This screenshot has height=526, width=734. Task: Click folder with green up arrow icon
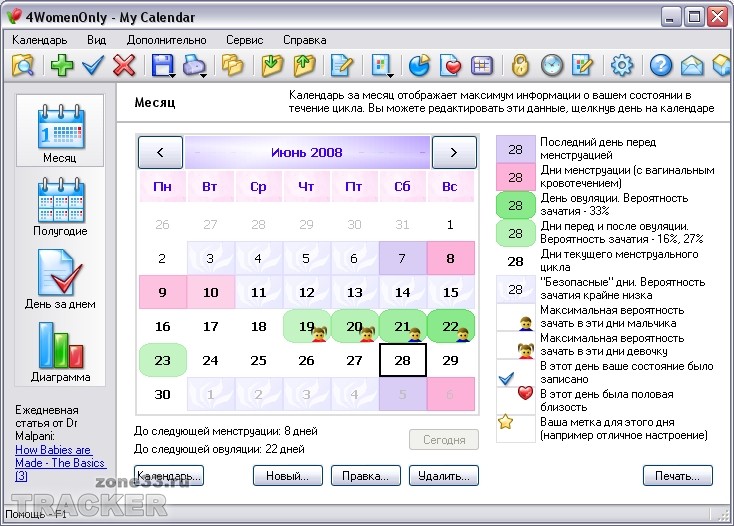(304, 65)
